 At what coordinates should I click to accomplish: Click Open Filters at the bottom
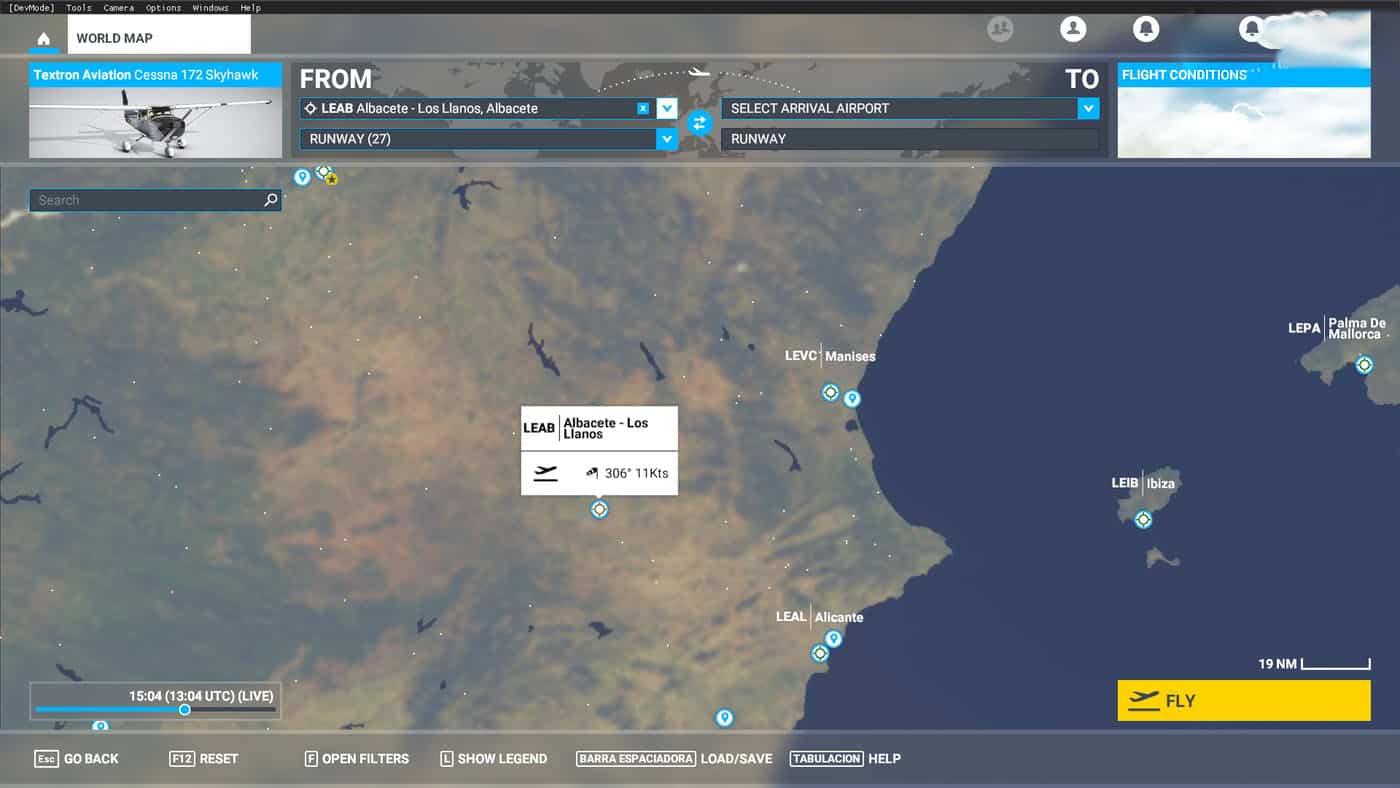357,759
